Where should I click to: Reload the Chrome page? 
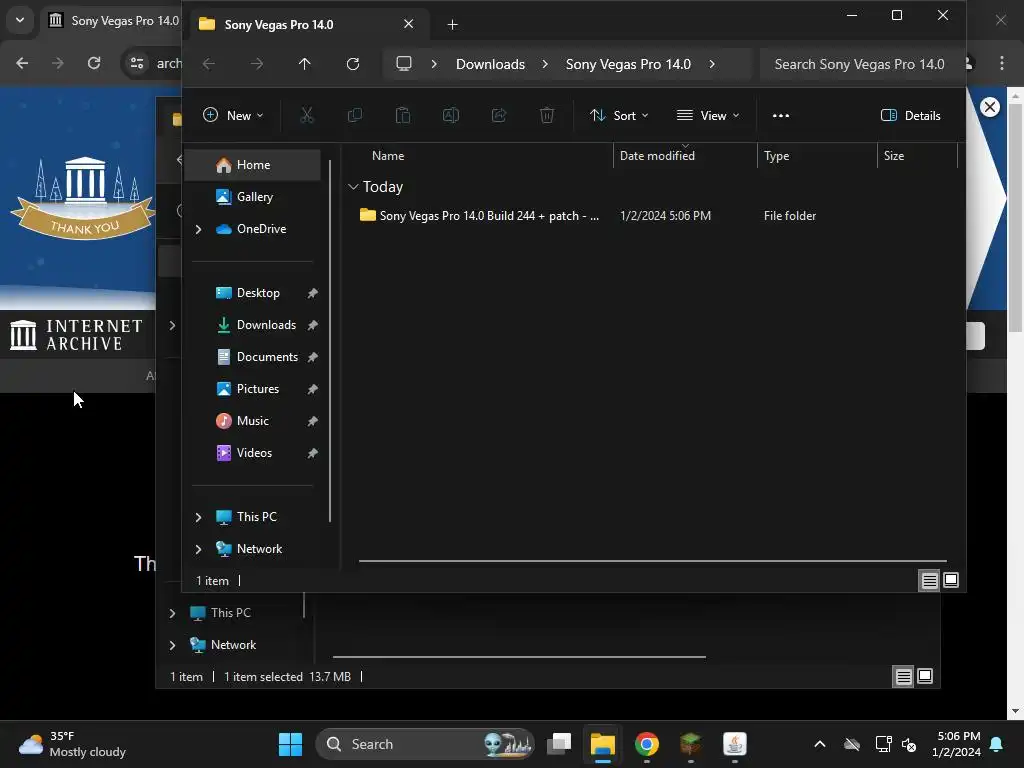pyautogui.click(x=94, y=63)
